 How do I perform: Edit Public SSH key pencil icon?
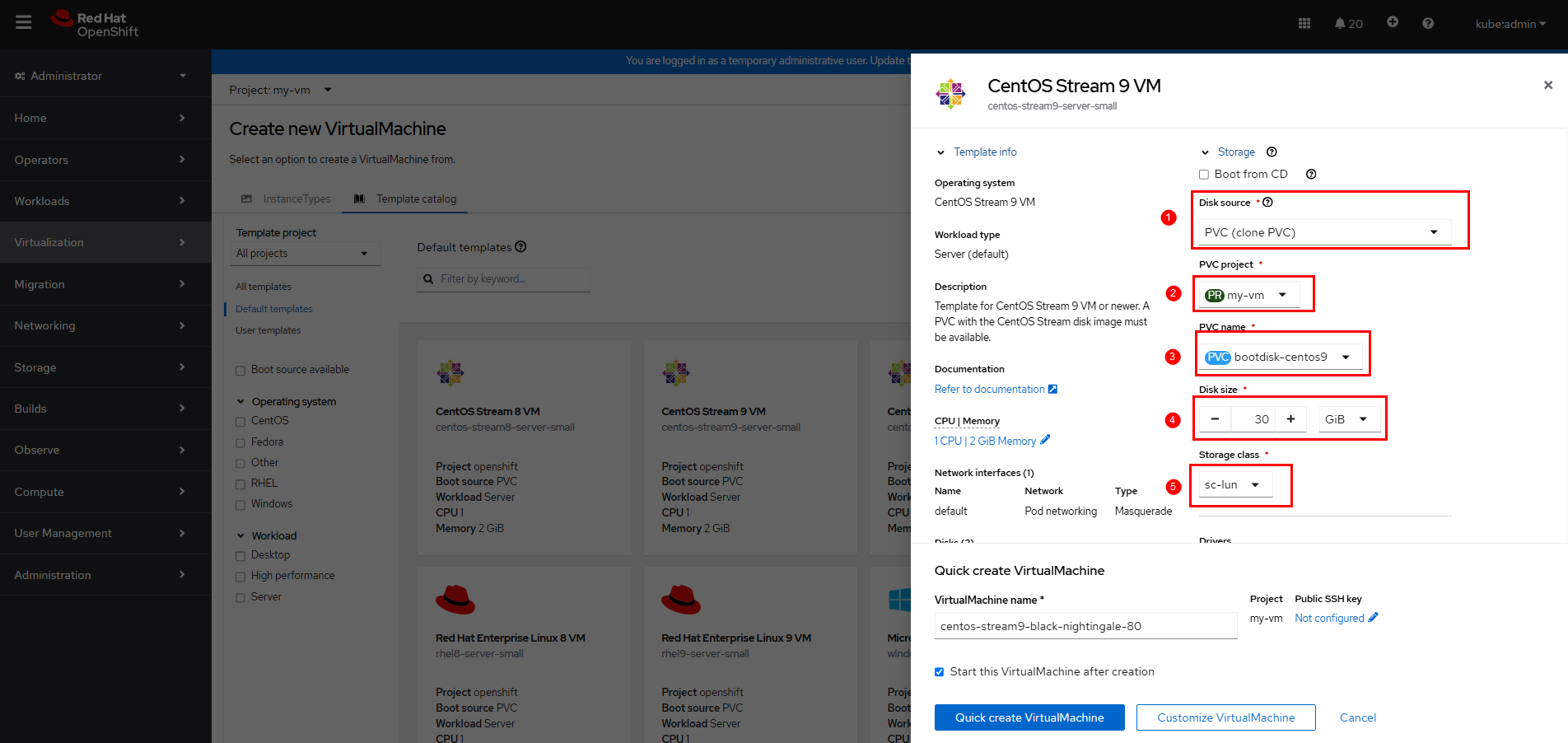click(x=1373, y=617)
